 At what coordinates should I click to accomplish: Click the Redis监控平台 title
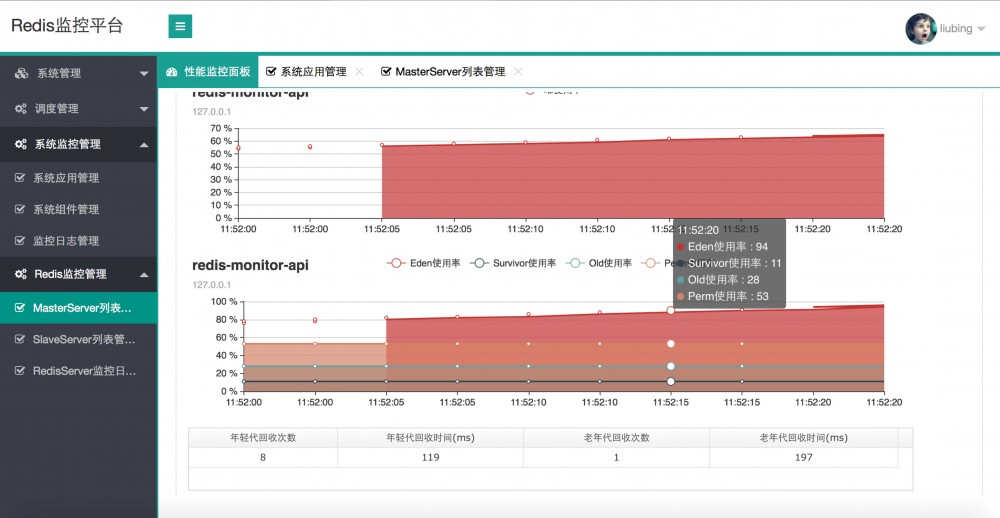coord(67,26)
